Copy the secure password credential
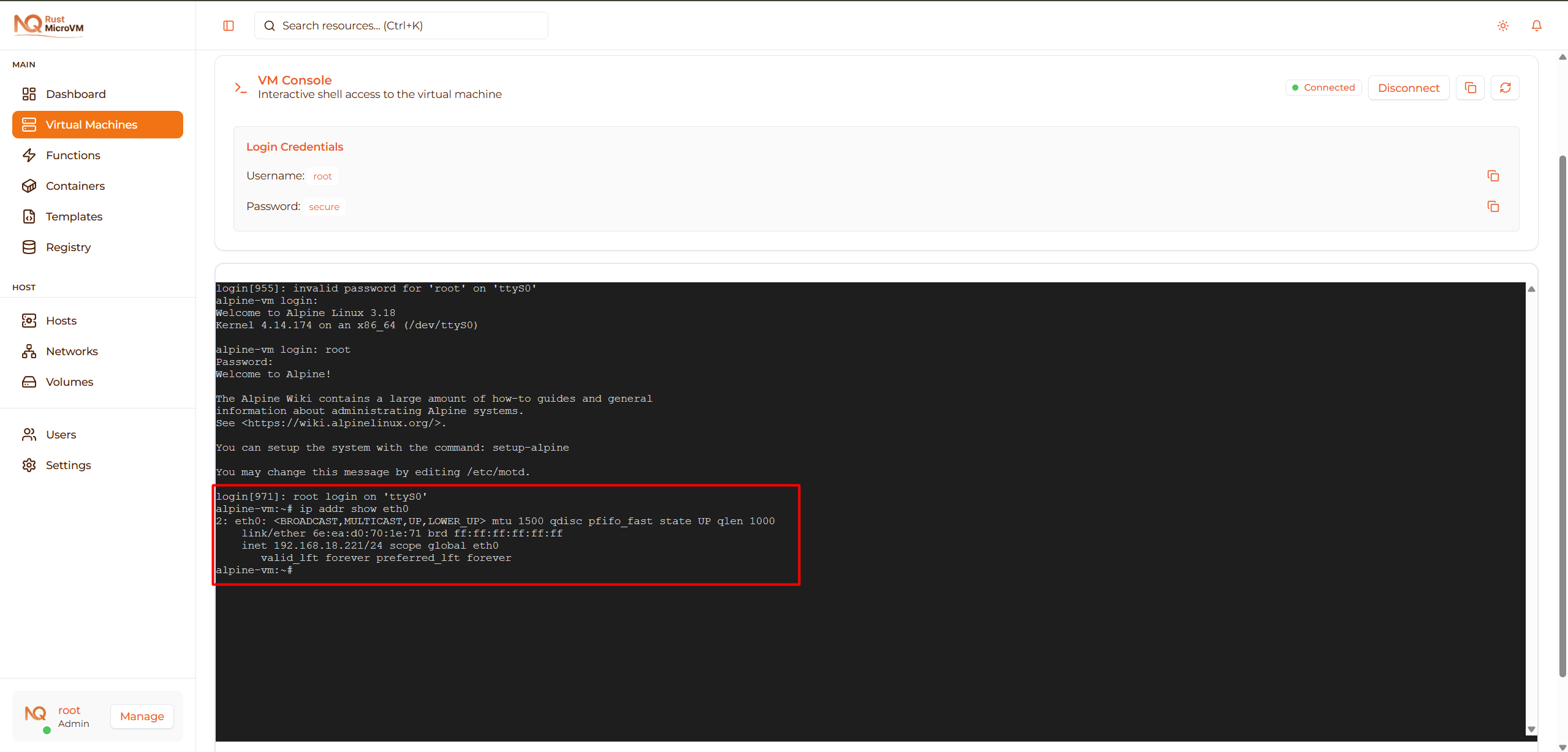The image size is (1568, 752). [x=1493, y=206]
